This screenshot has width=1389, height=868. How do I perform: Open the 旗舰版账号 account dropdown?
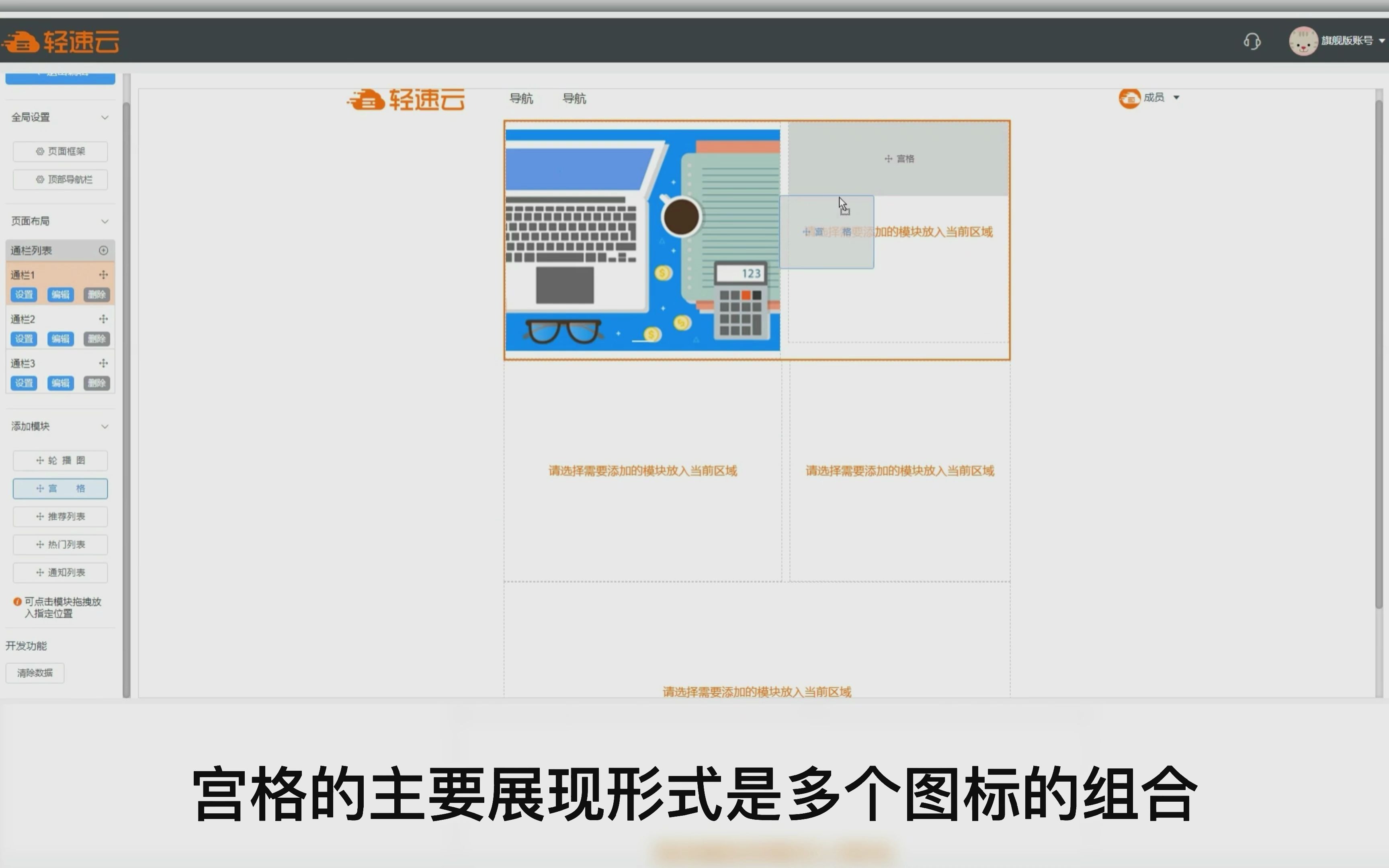[1352, 40]
